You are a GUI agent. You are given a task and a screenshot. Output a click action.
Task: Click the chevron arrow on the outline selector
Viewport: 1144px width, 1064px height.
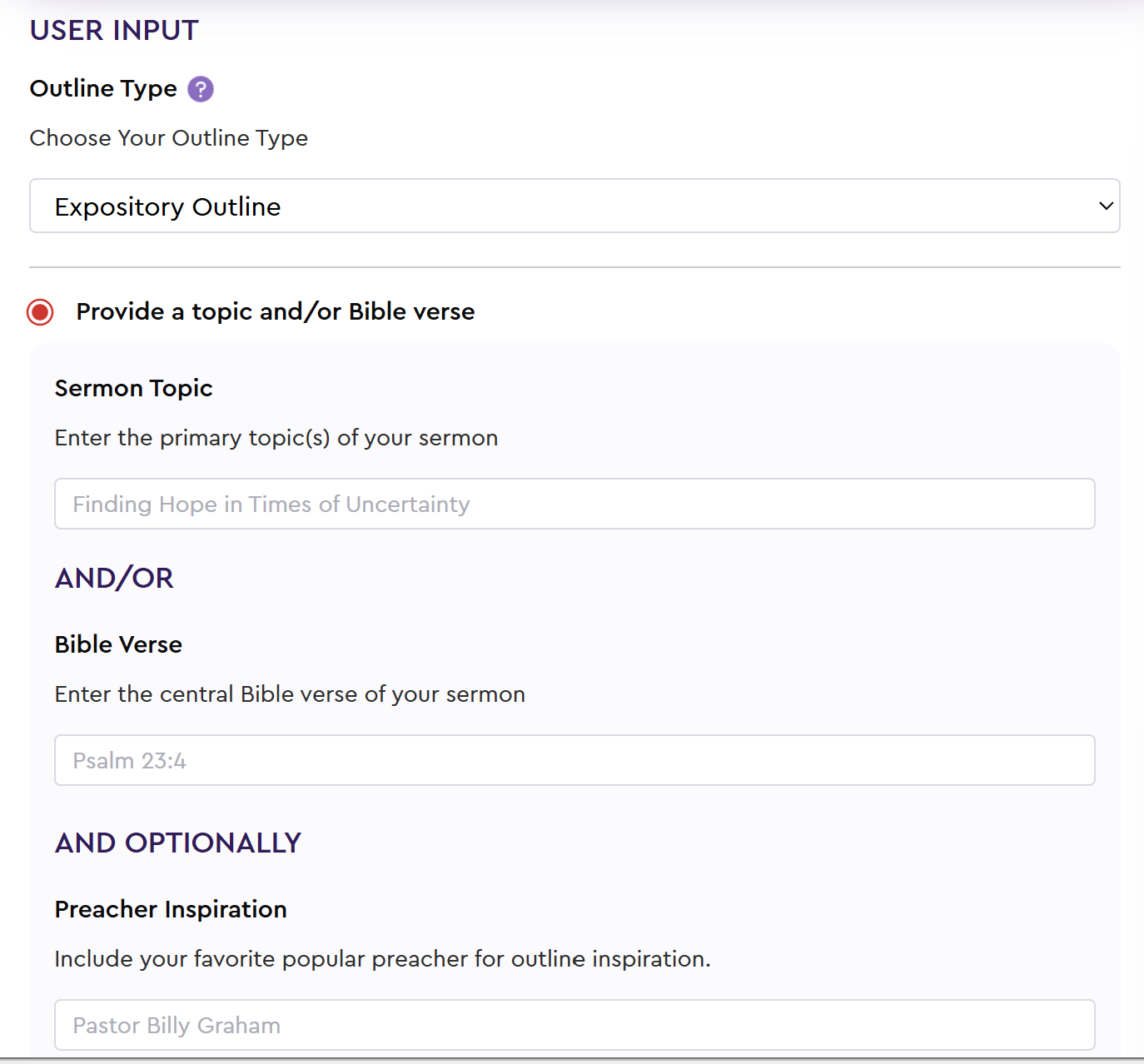(x=1106, y=206)
